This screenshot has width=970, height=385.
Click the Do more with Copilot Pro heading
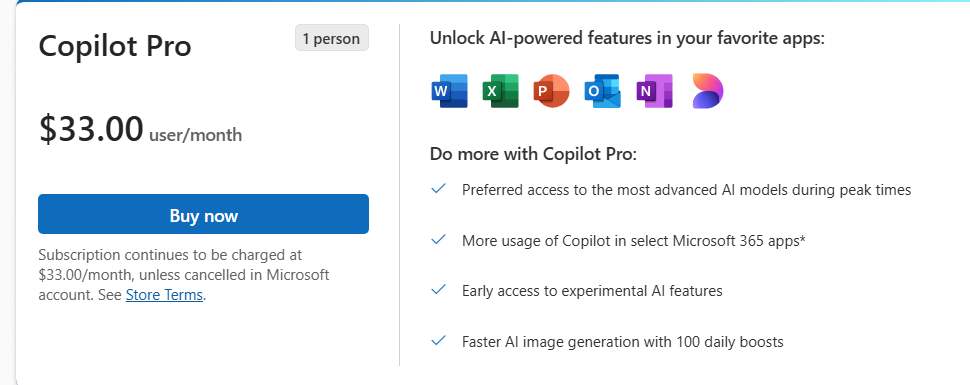(533, 154)
